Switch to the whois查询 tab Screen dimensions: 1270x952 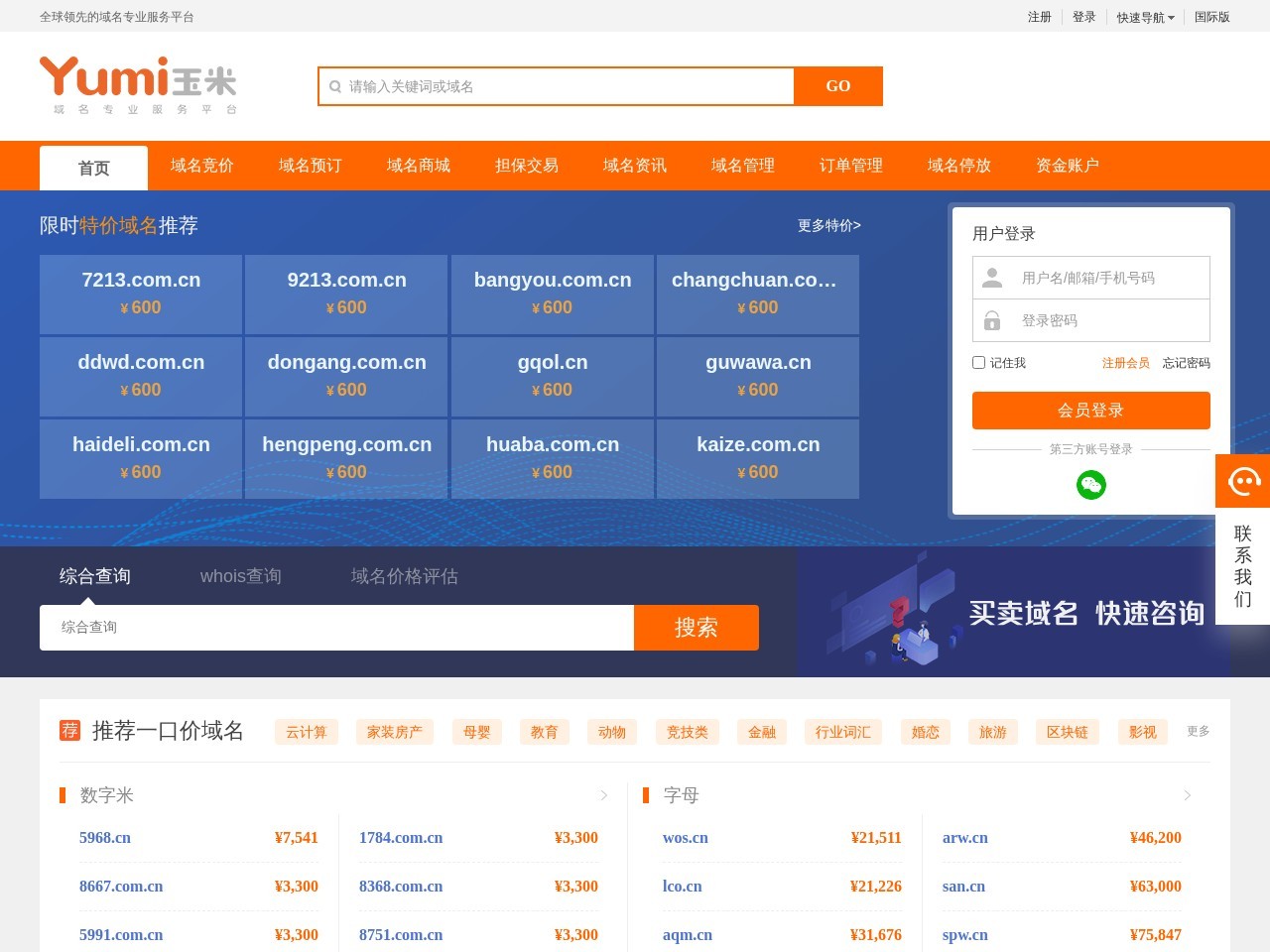click(240, 576)
